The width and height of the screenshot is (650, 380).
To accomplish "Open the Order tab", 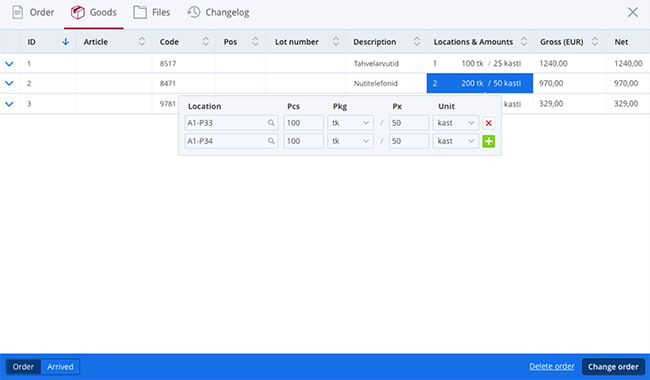I will (x=33, y=12).
